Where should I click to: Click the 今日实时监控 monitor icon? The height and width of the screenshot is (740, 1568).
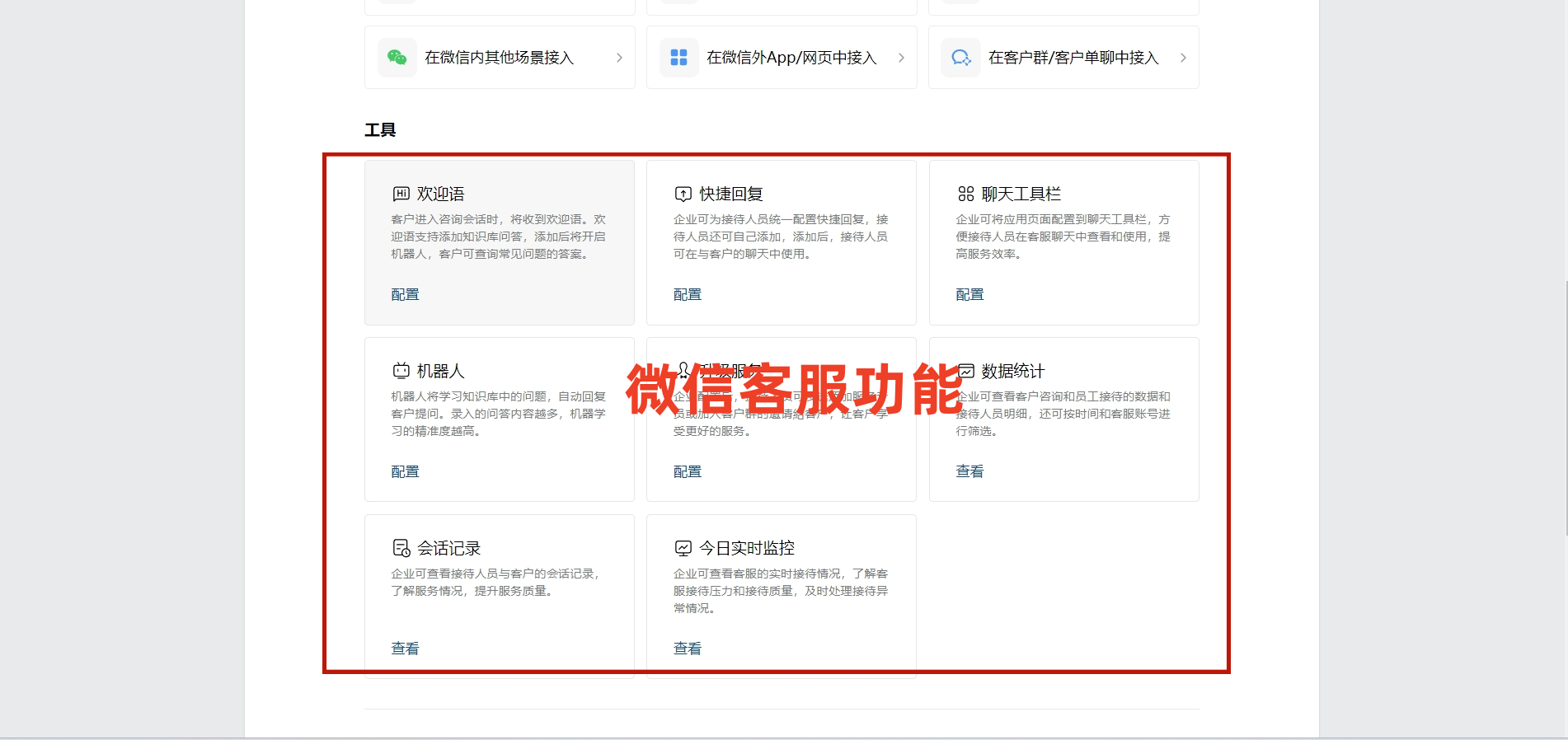click(x=683, y=548)
